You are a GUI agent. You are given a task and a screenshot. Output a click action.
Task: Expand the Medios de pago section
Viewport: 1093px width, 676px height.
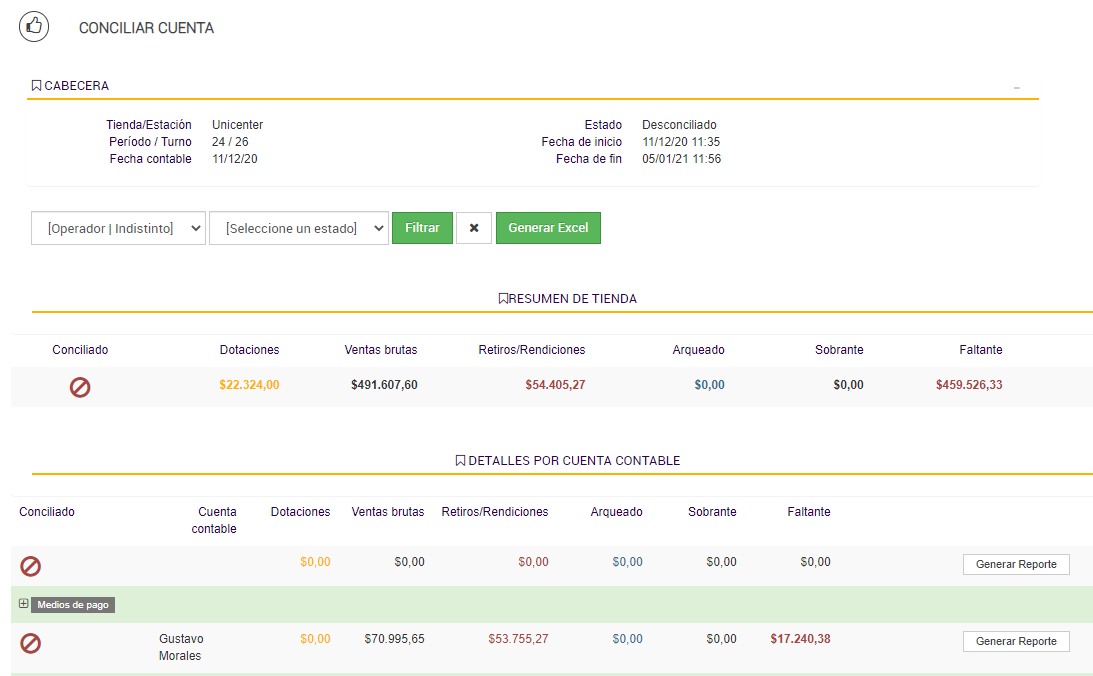tap(24, 604)
